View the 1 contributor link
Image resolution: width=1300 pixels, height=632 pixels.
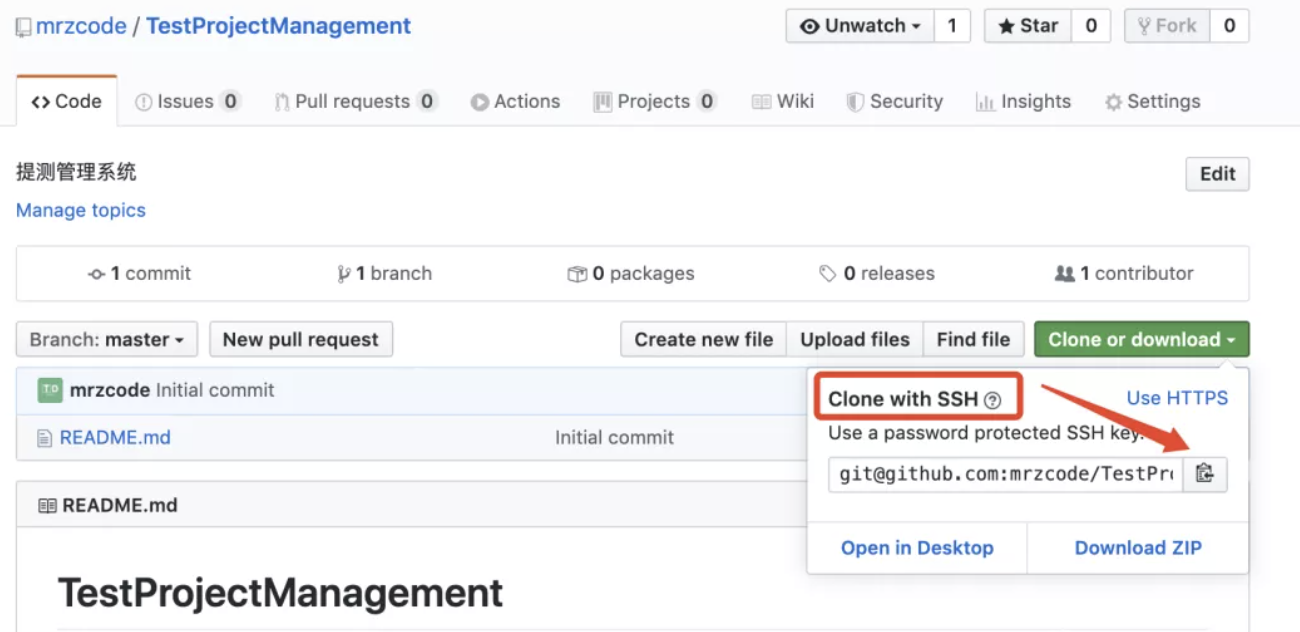click(1124, 273)
